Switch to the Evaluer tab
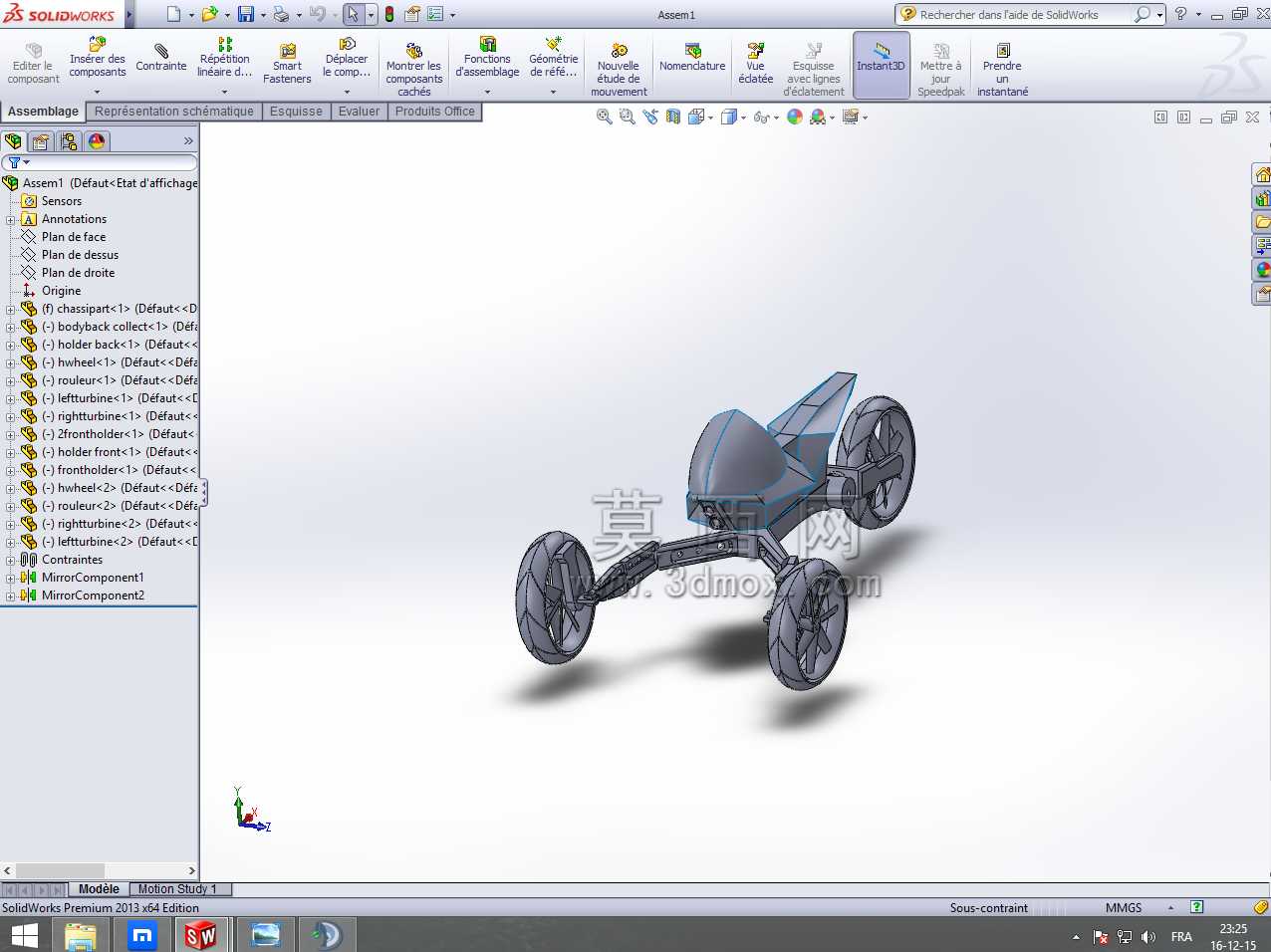Viewport: 1271px width, 952px height. click(x=359, y=112)
